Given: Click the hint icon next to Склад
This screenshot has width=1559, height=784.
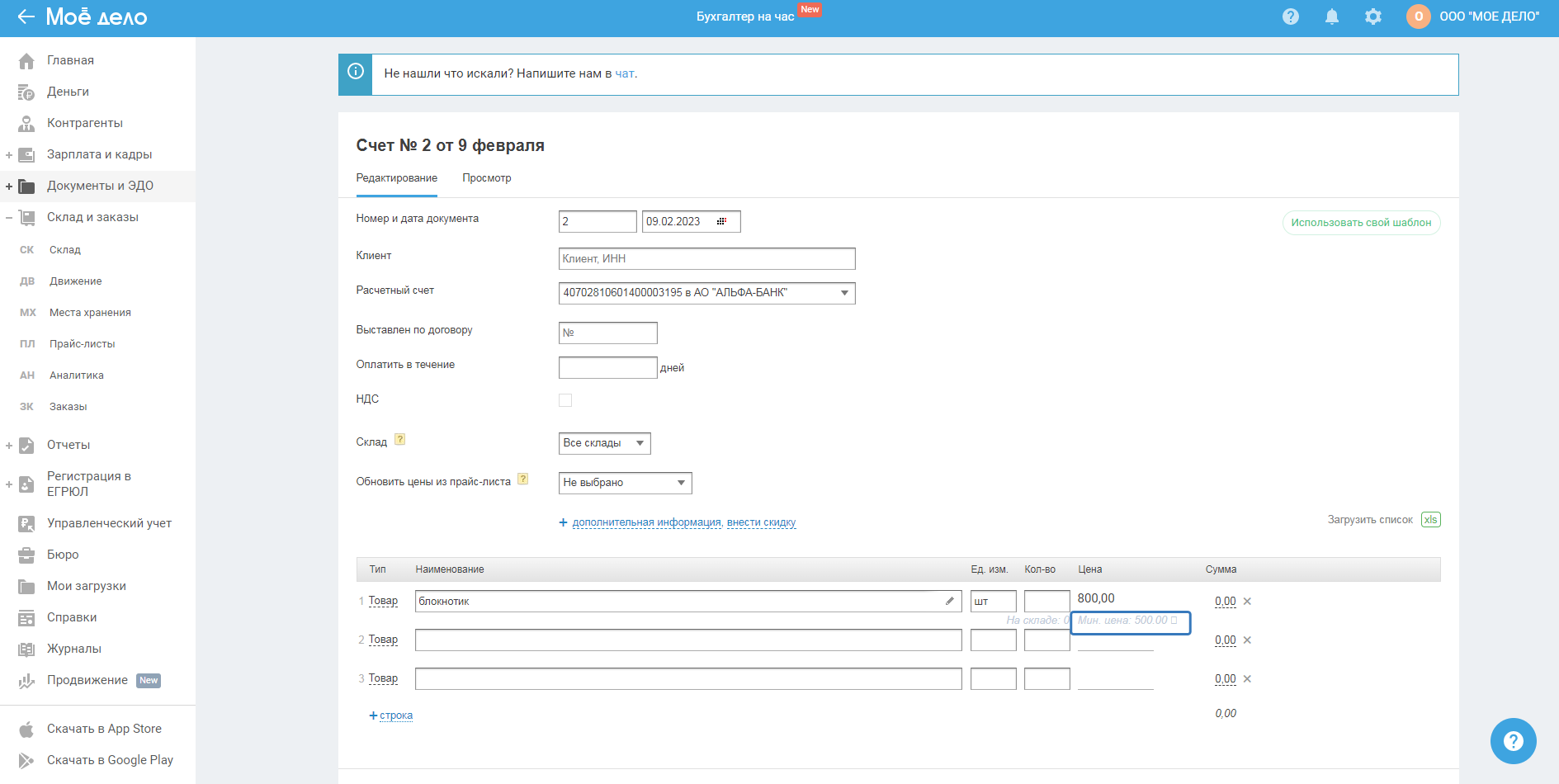Looking at the screenshot, I should (399, 440).
